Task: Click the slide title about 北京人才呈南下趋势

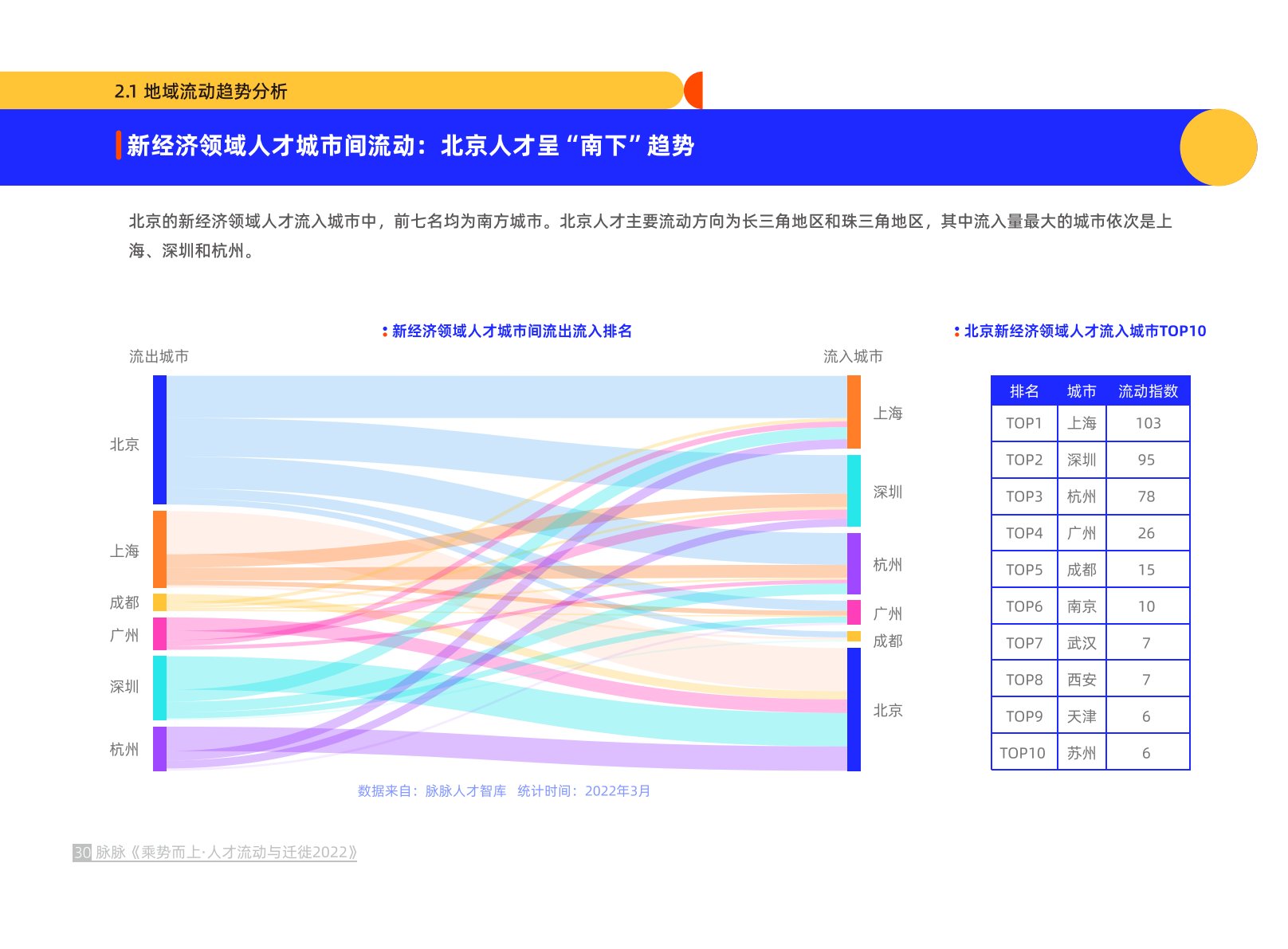Action: (x=410, y=146)
